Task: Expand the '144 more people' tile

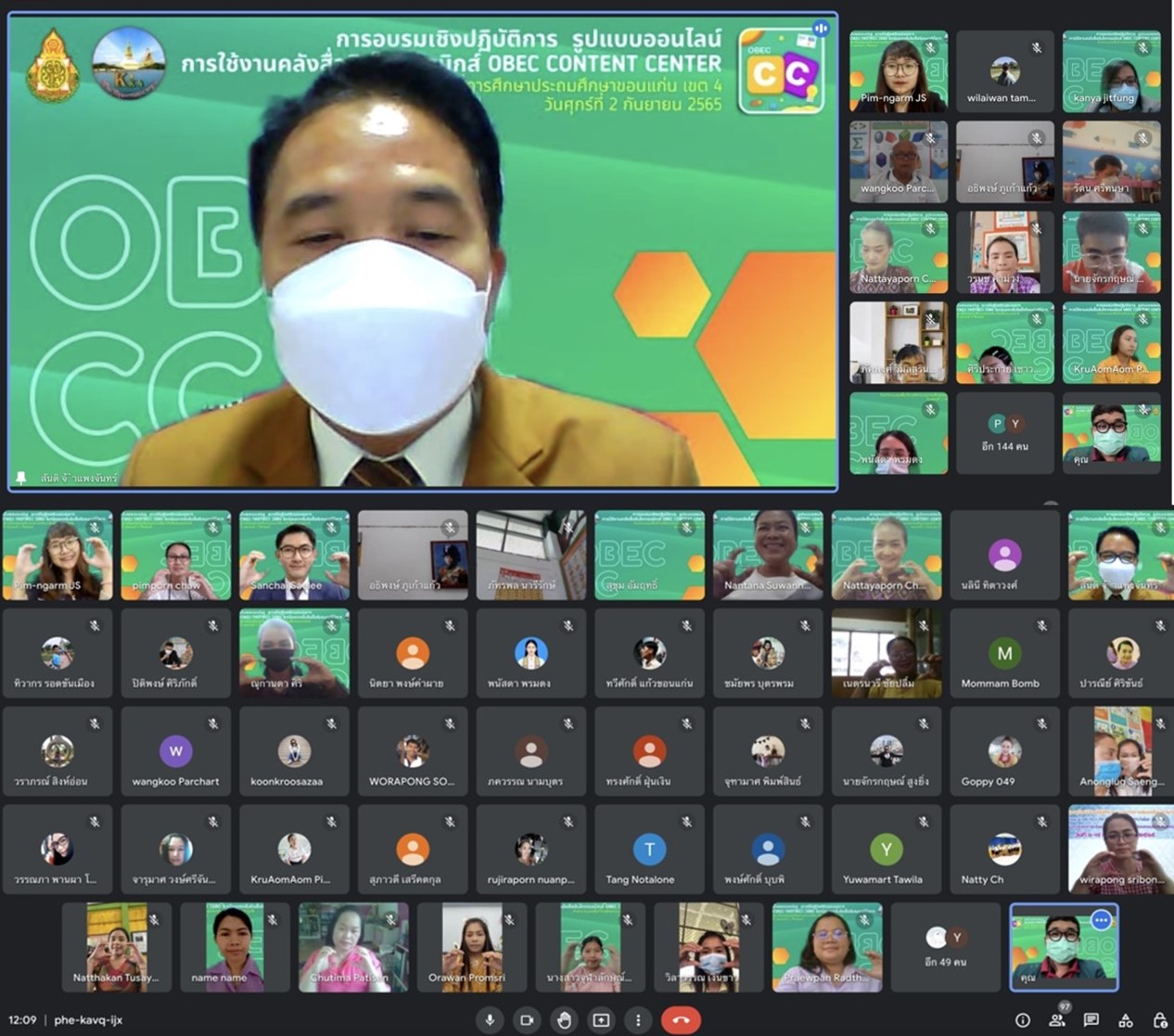Action: pos(1004,433)
